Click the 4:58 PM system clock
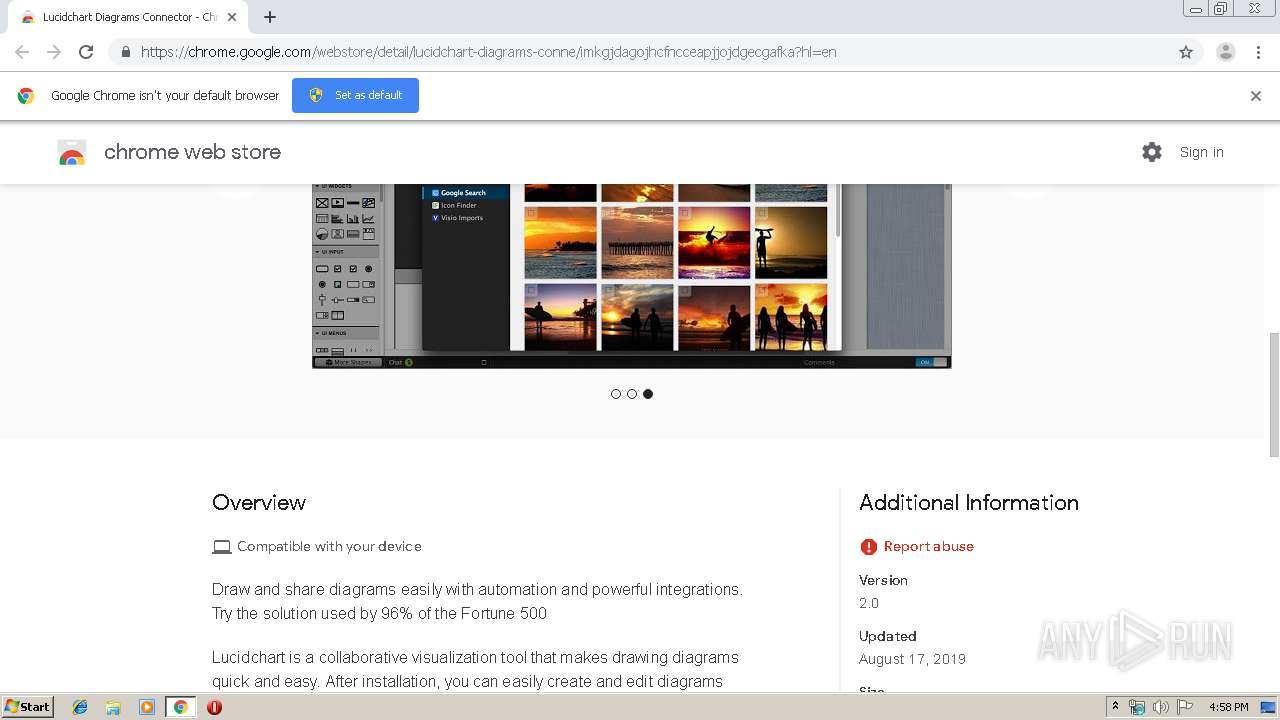 [x=1228, y=707]
